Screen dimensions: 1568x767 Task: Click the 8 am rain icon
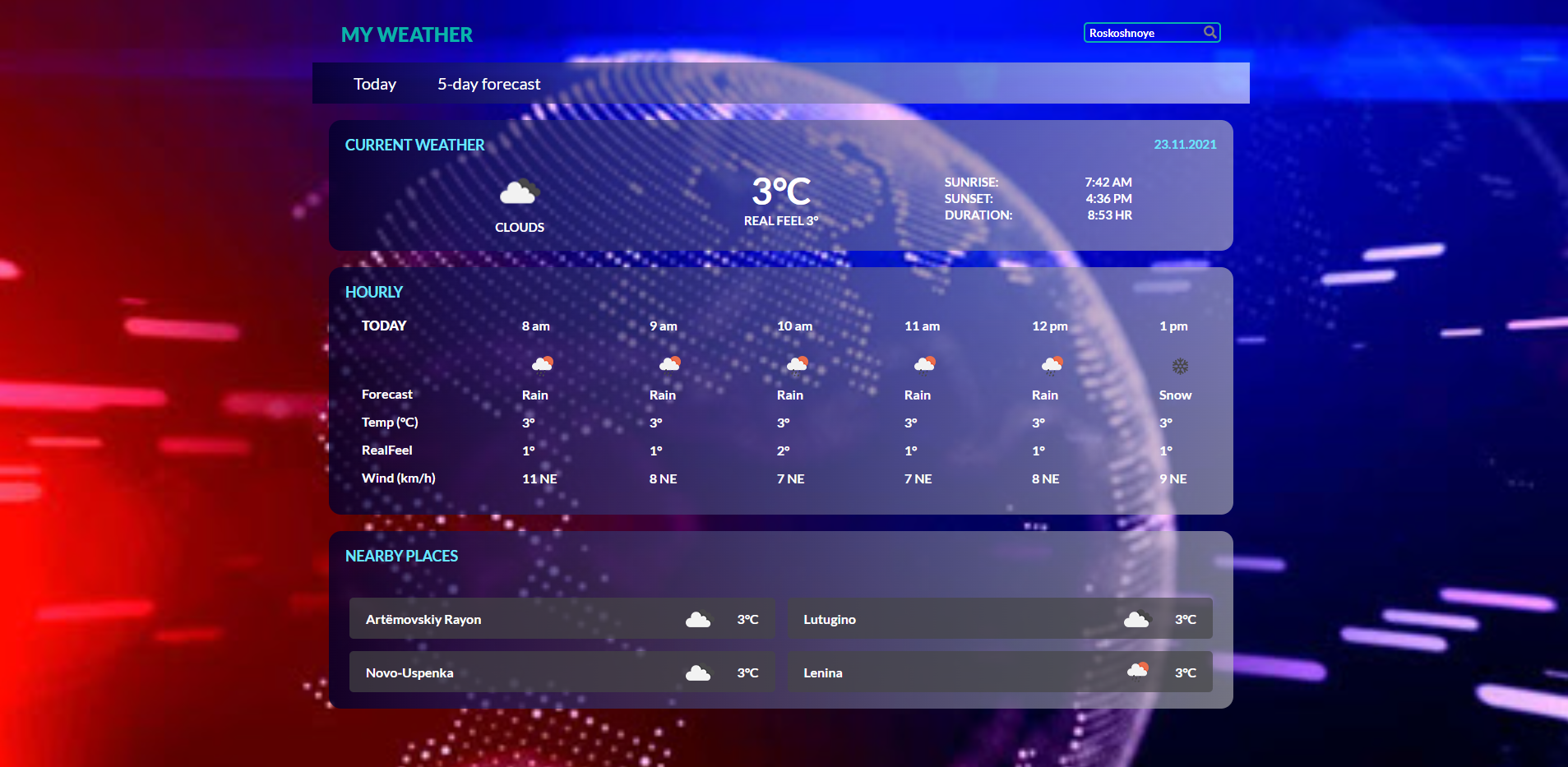(x=542, y=363)
